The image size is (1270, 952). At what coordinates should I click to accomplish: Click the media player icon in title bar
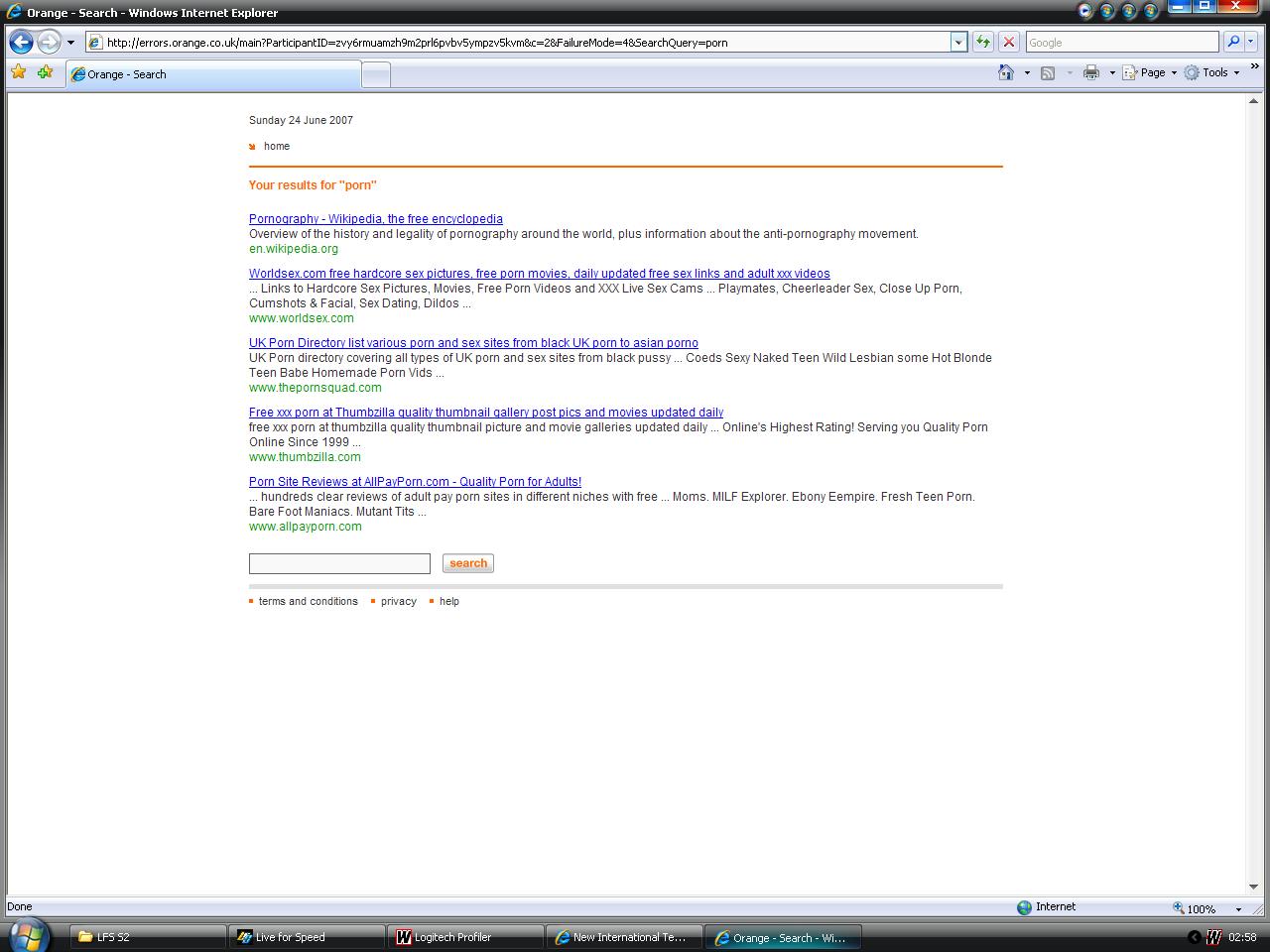(1084, 11)
